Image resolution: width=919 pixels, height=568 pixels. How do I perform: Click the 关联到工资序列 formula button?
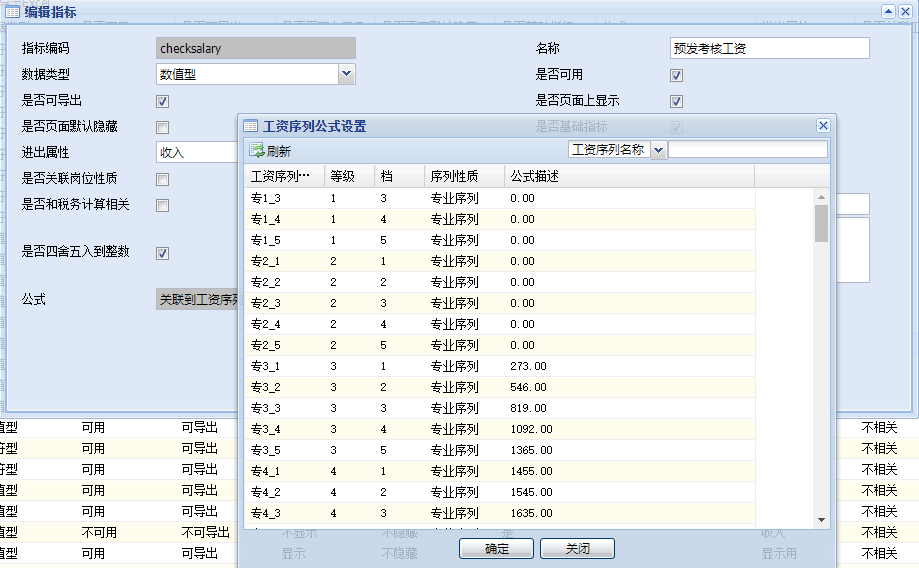pyautogui.click(x=198, y=300)
